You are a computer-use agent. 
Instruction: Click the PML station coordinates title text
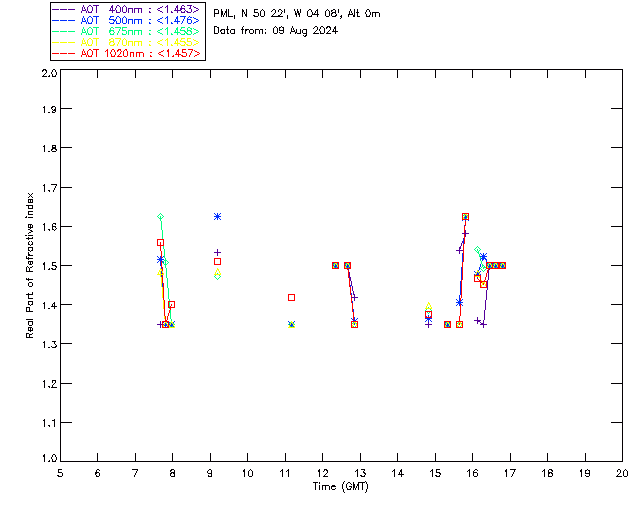297,13
